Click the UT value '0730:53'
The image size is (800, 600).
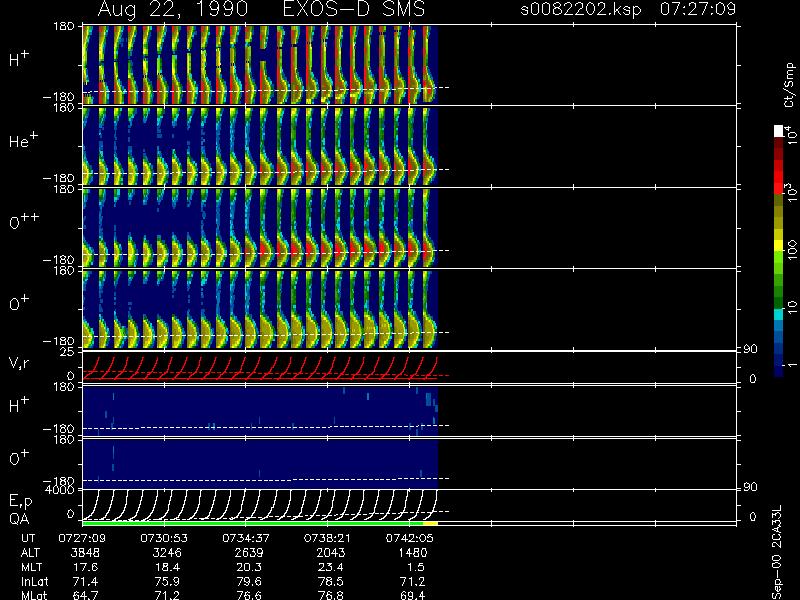tap(164, 538)
